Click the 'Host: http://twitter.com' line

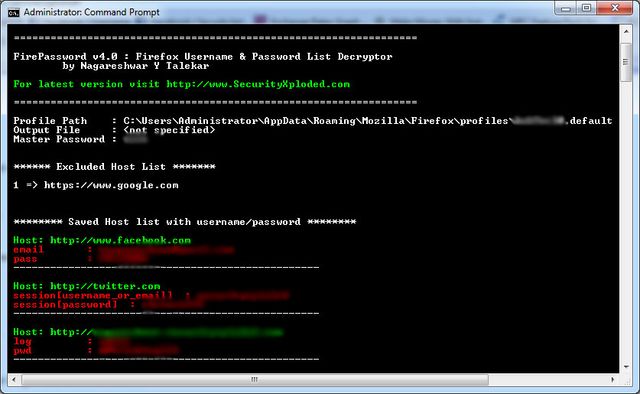(x=87, y=286)
